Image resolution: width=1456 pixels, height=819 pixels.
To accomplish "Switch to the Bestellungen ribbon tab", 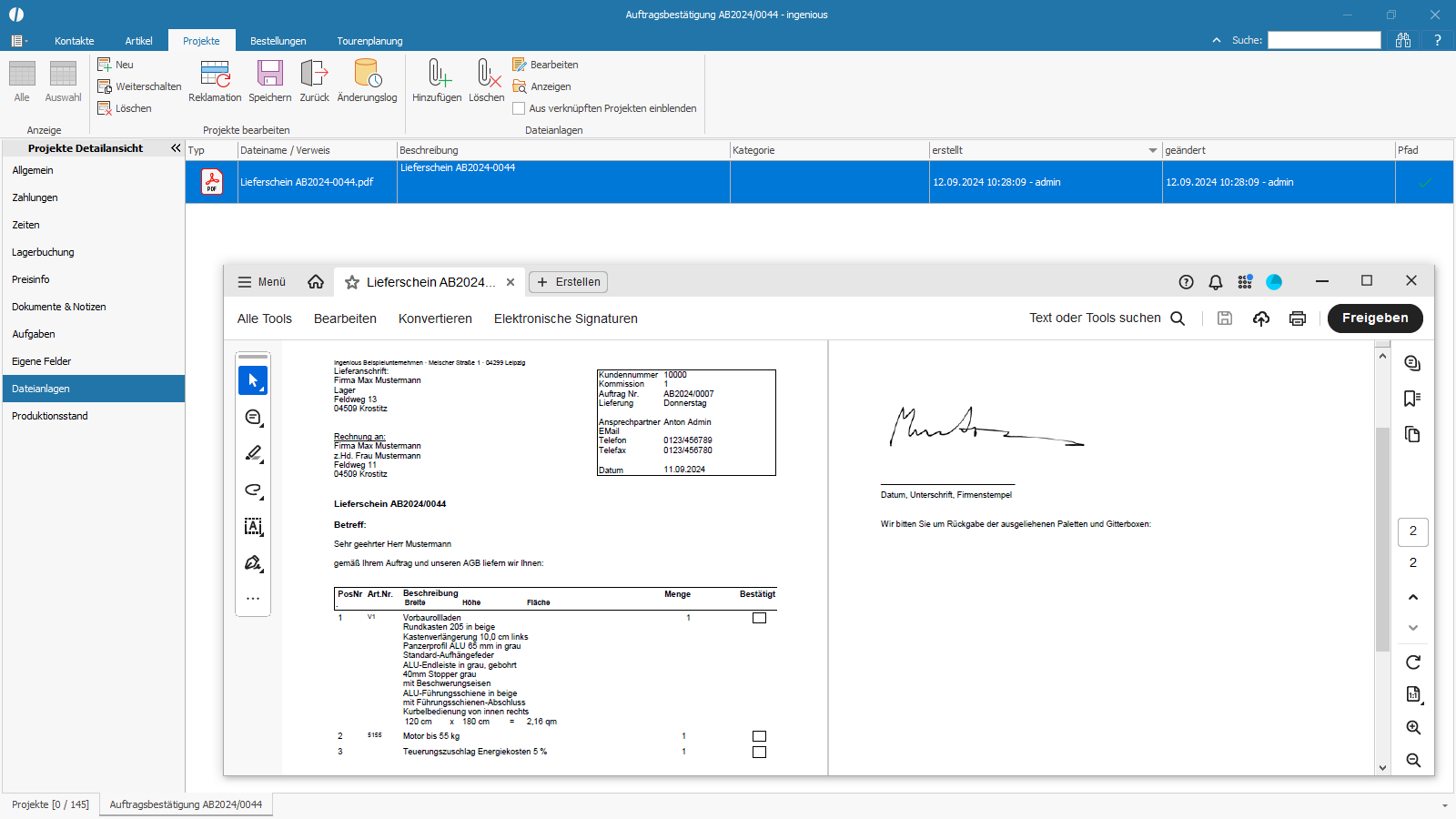I will coord(278,41).
